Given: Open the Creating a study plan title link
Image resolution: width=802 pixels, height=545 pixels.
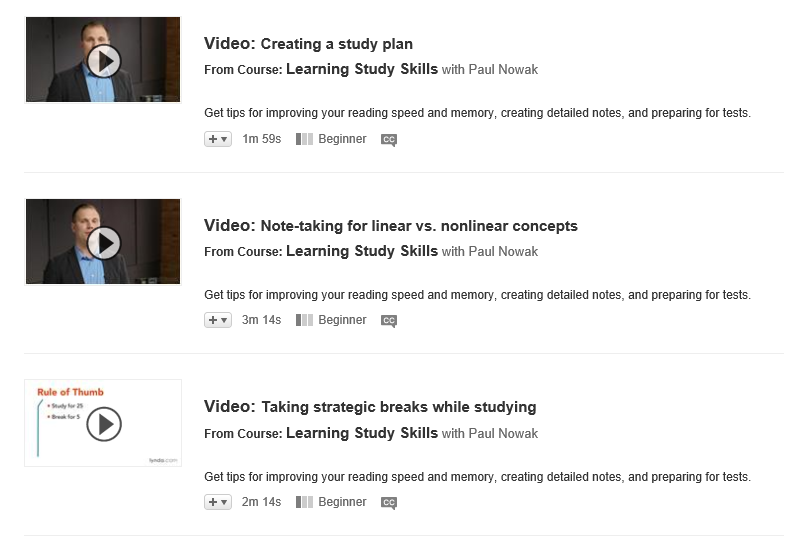Looking at the screenshot, I should pyautogui.click(x=336, y=44).
